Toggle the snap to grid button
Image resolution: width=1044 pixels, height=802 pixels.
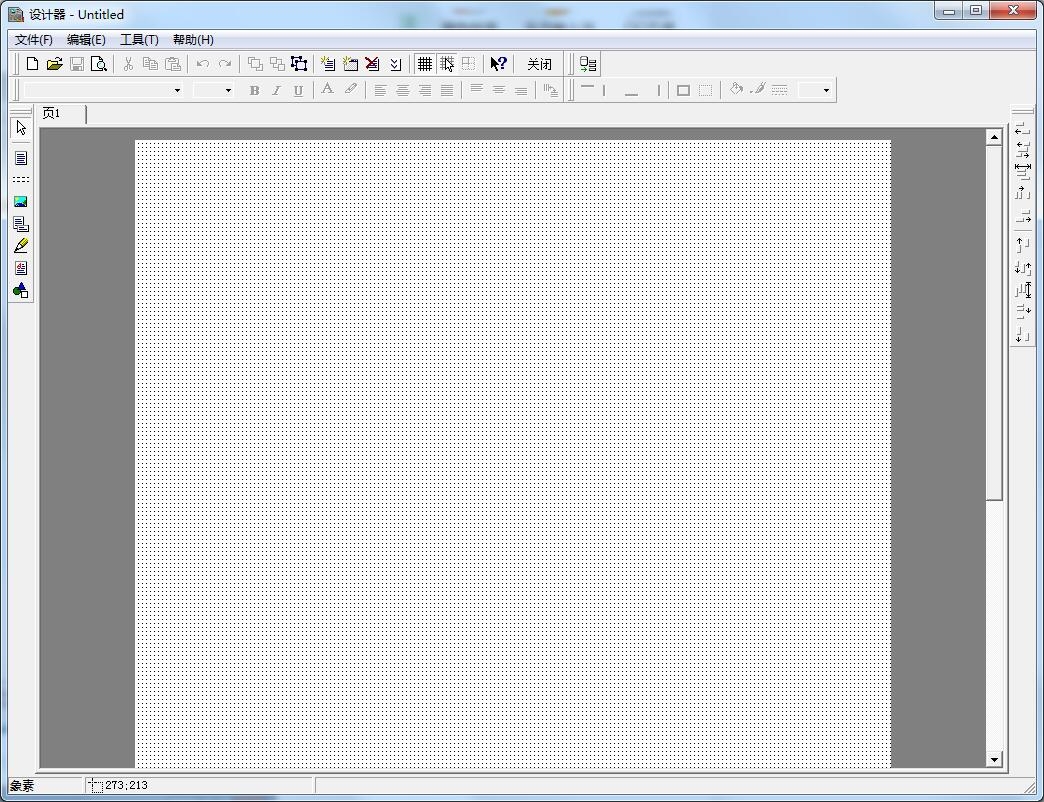(447, 64)
